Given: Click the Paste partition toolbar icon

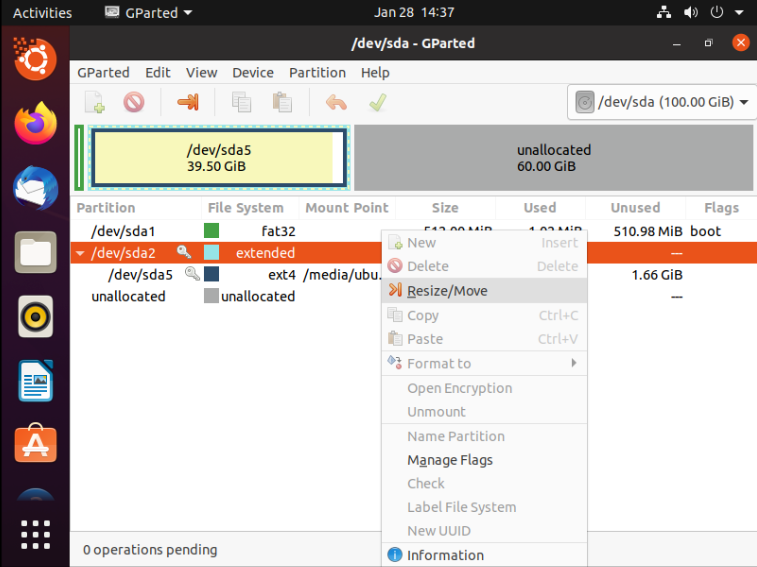Looking at the screenshot, I should [282, 102].
